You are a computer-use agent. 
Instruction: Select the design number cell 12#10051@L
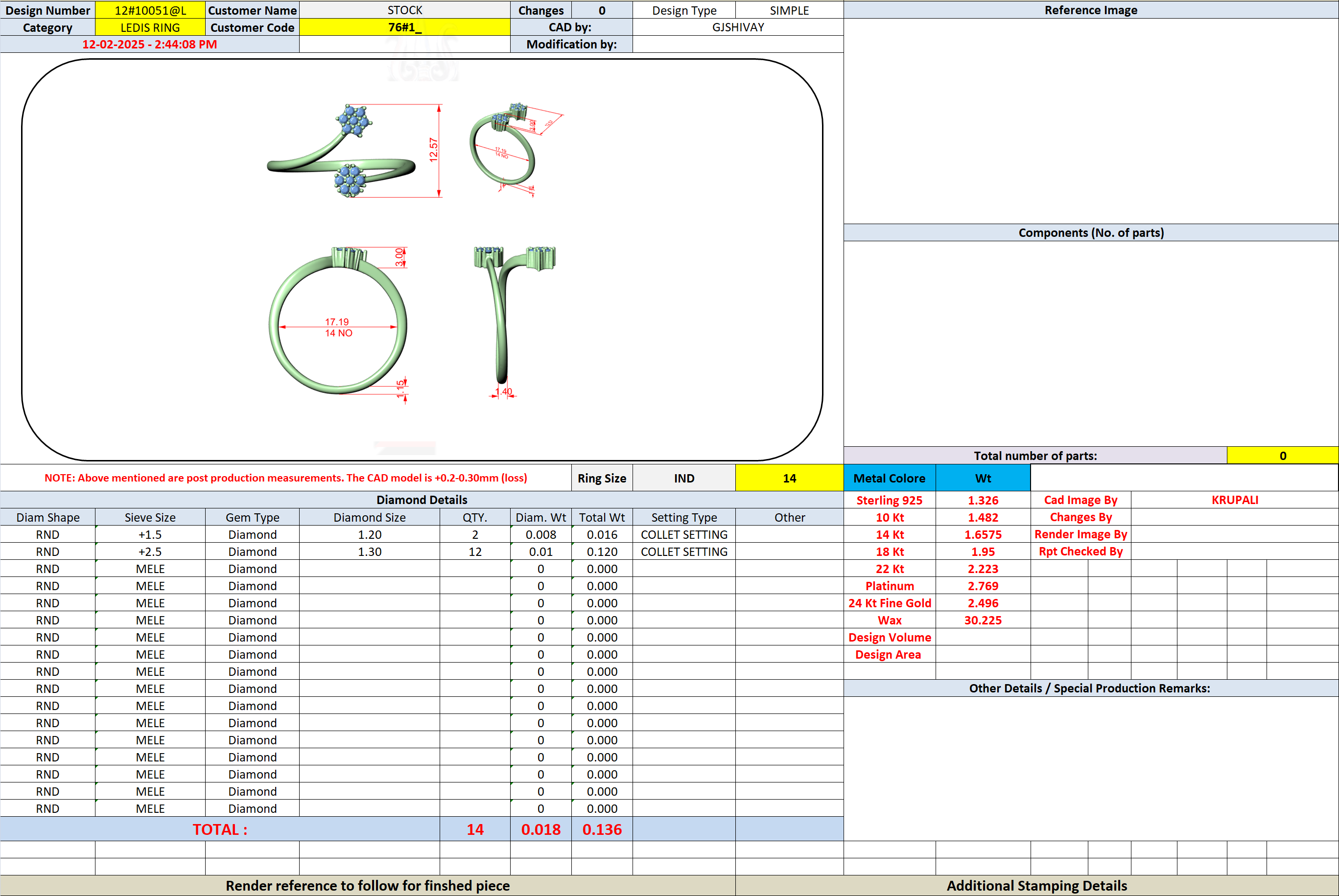150,10
